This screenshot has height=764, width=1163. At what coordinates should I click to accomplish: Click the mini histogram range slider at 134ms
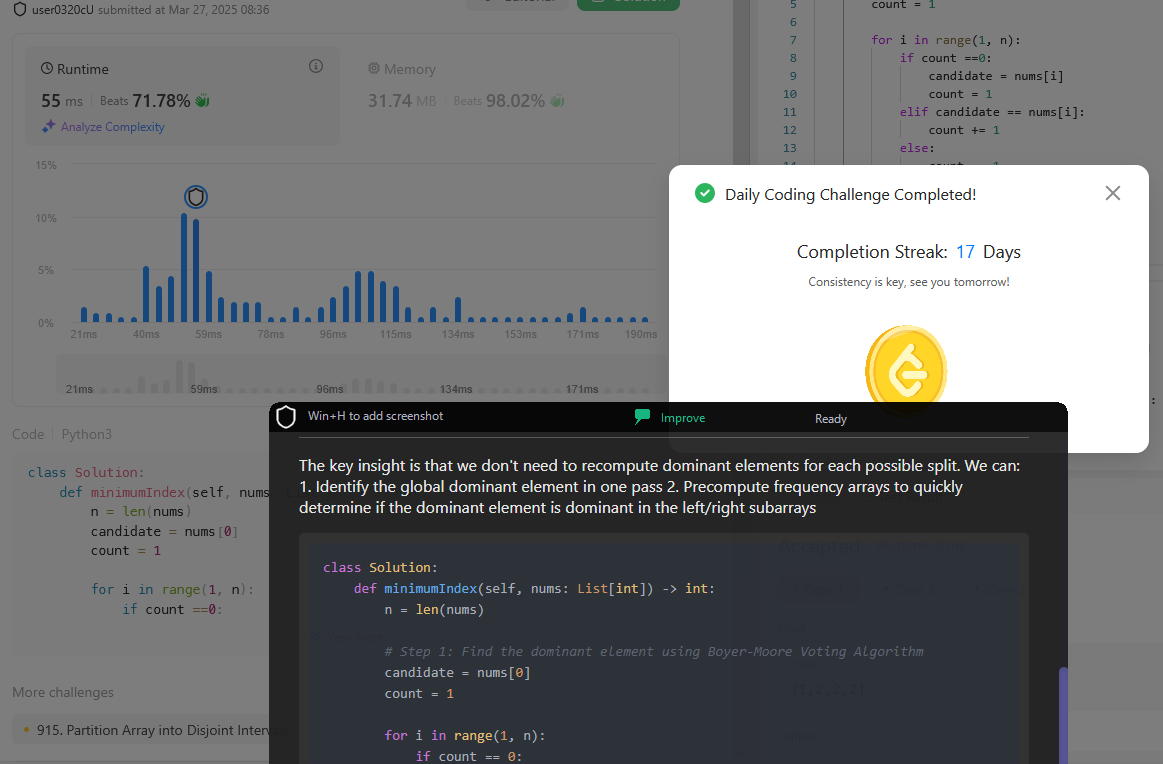[x=455, y=389]
